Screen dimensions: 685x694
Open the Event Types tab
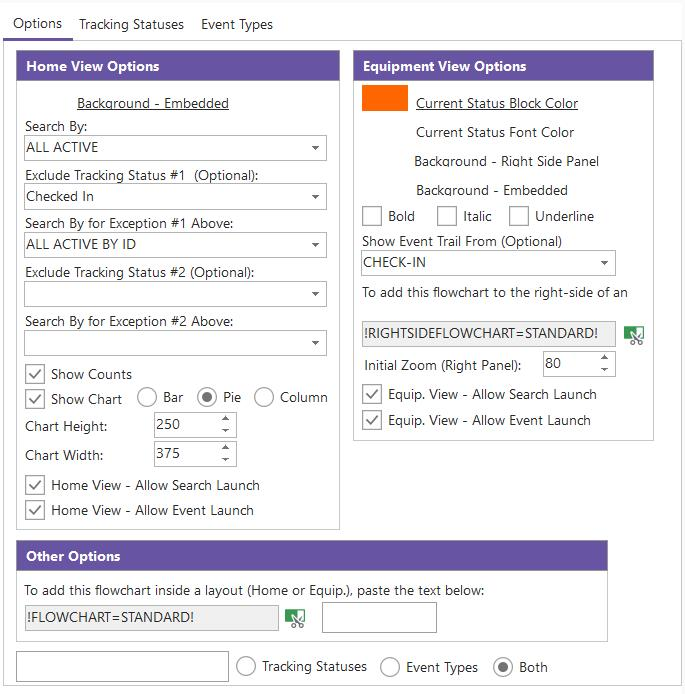tap(237, 24)
